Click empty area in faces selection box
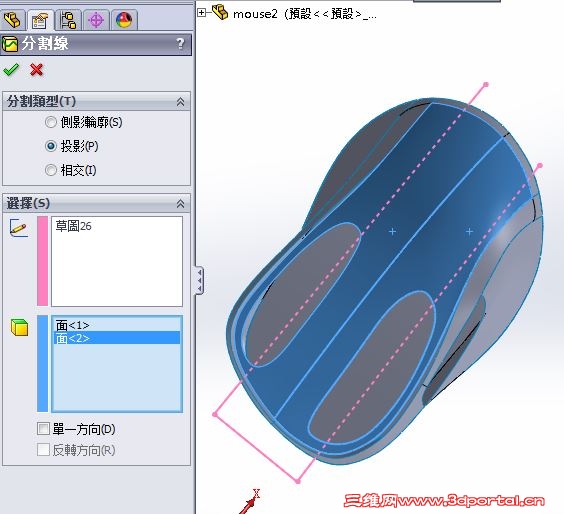Screen dimensions: 564x514 (117, 378)
